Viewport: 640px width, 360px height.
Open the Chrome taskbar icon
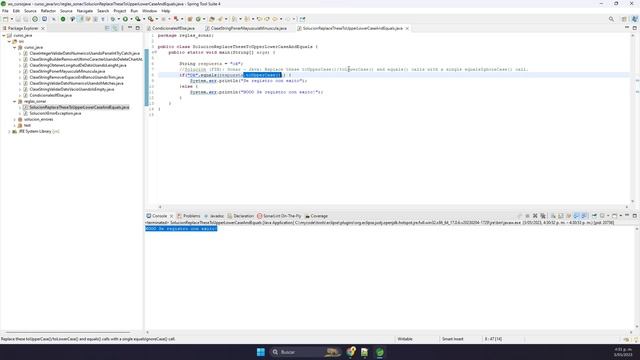point(351,352)
